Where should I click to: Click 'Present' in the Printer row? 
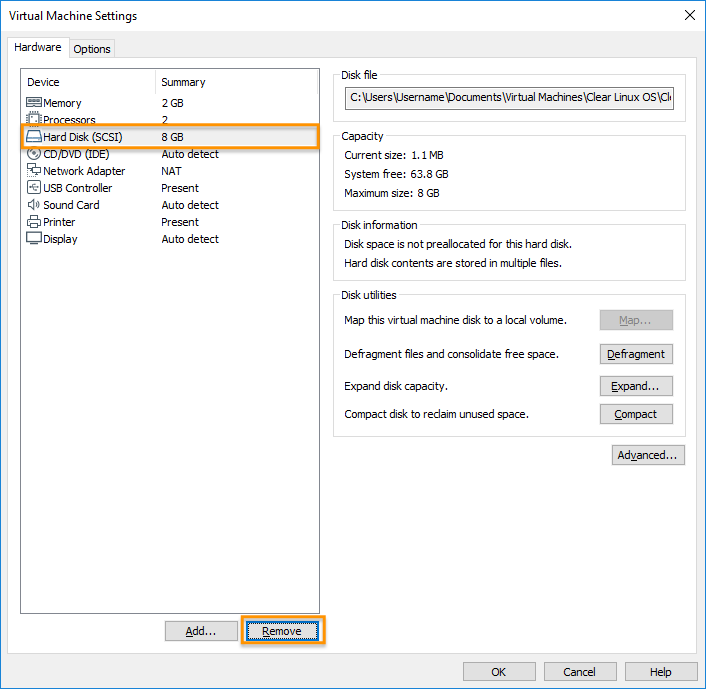(180, 222)
